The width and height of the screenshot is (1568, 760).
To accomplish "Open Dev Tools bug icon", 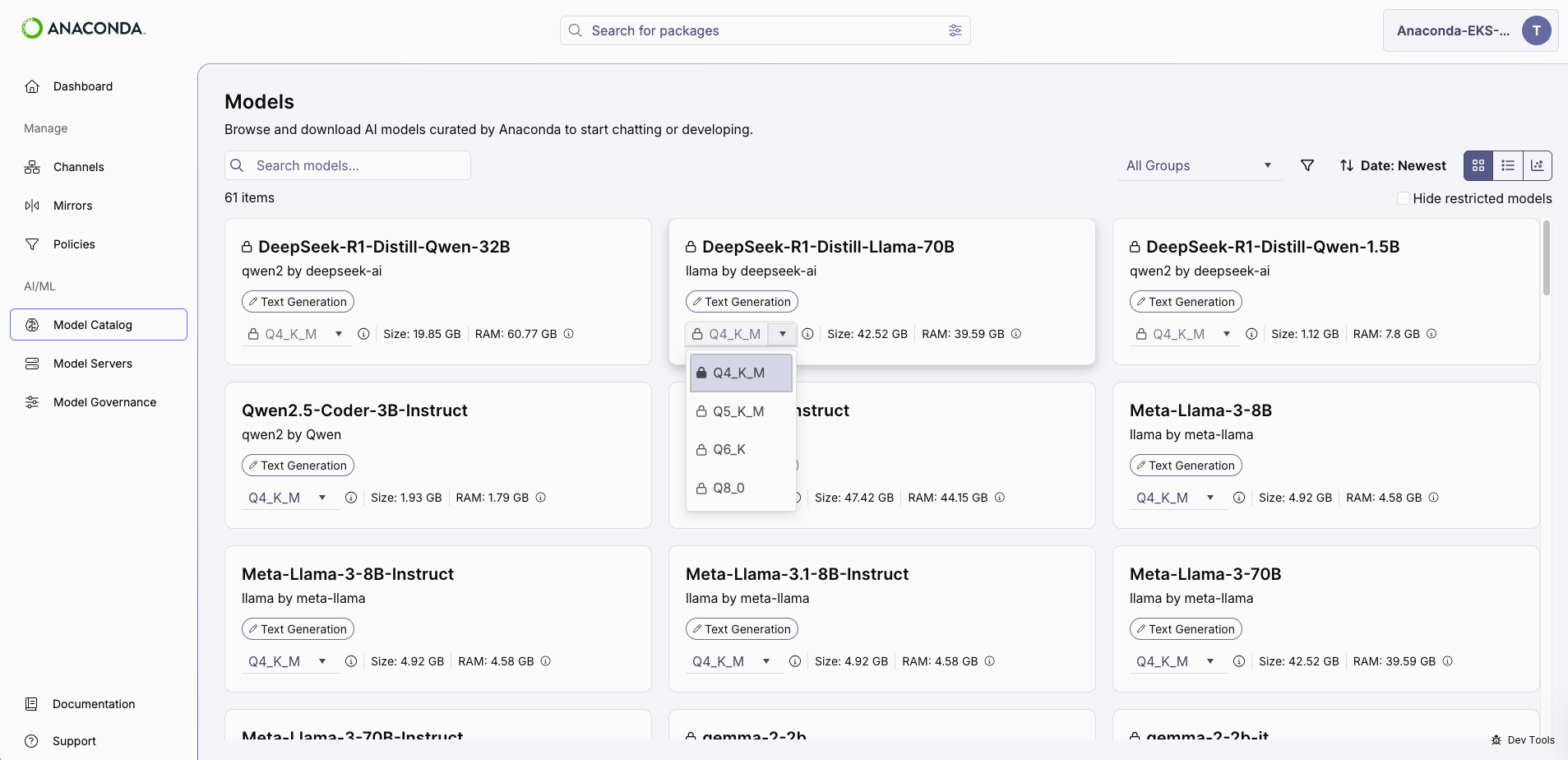I will 1496,740.
